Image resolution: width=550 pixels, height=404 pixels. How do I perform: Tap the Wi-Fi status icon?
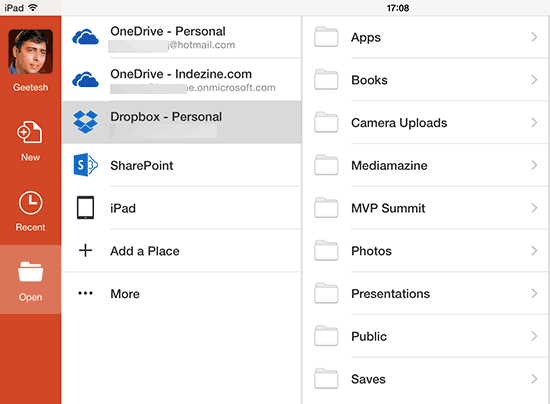33,7
